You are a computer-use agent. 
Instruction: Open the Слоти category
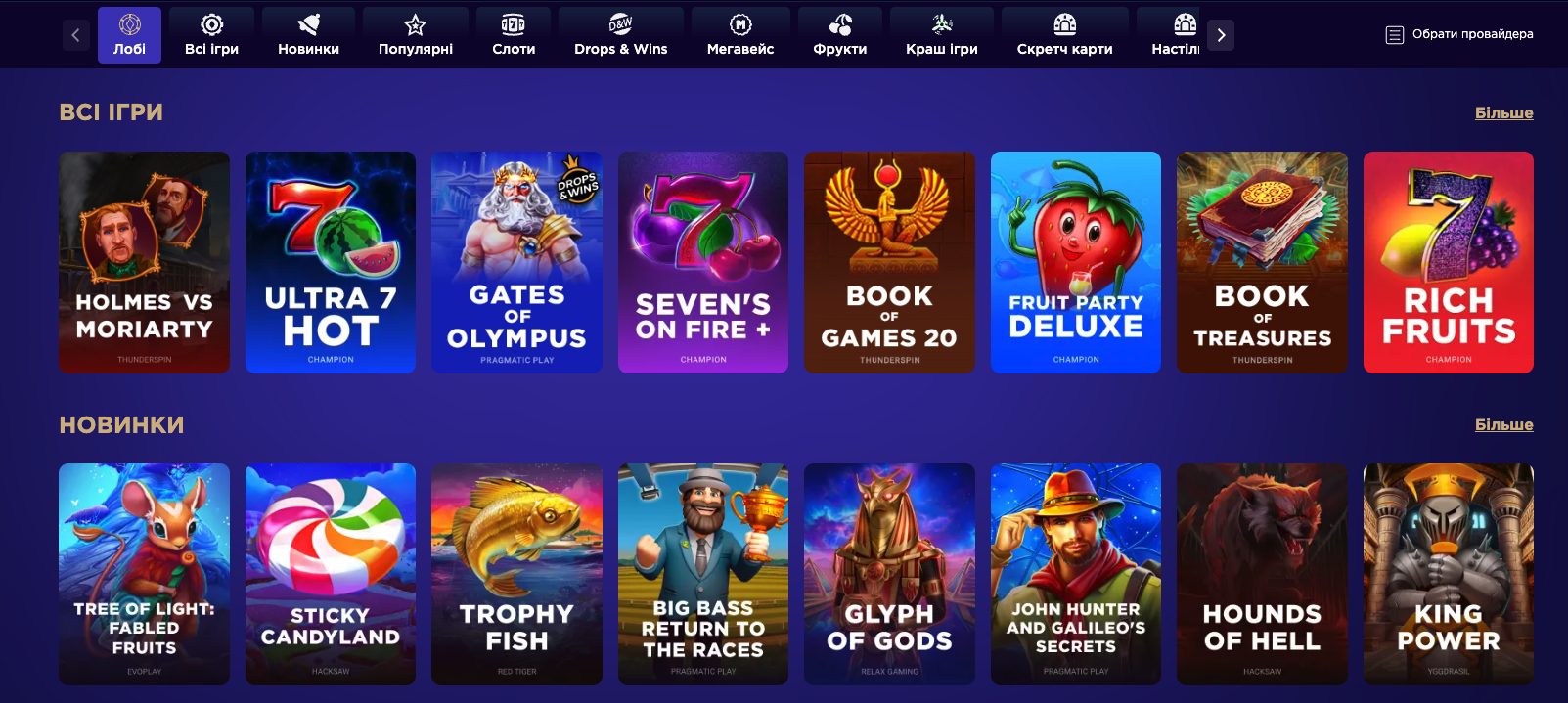[514, 35]
